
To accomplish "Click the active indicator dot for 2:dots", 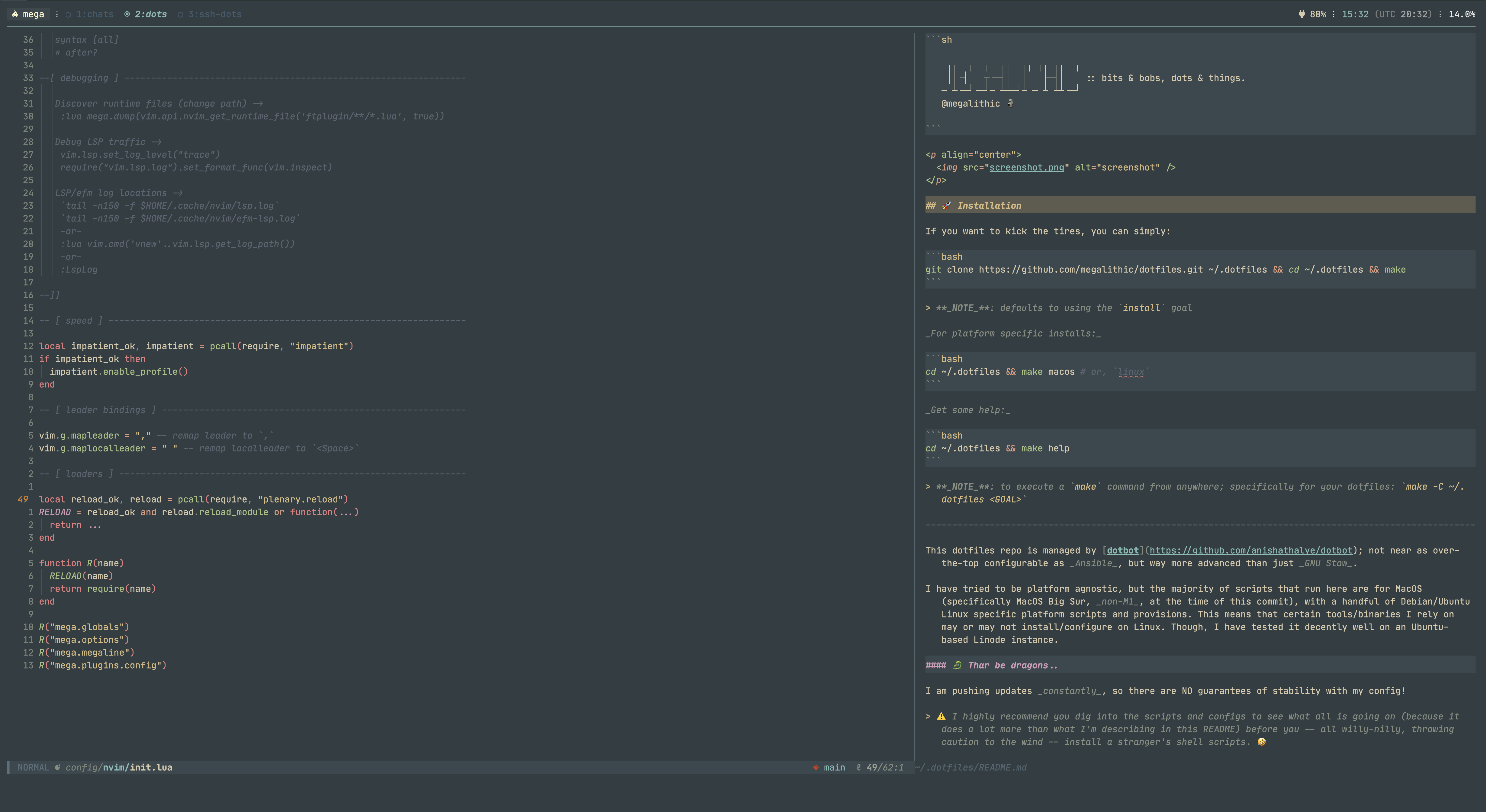I will (x=127, y=14).
